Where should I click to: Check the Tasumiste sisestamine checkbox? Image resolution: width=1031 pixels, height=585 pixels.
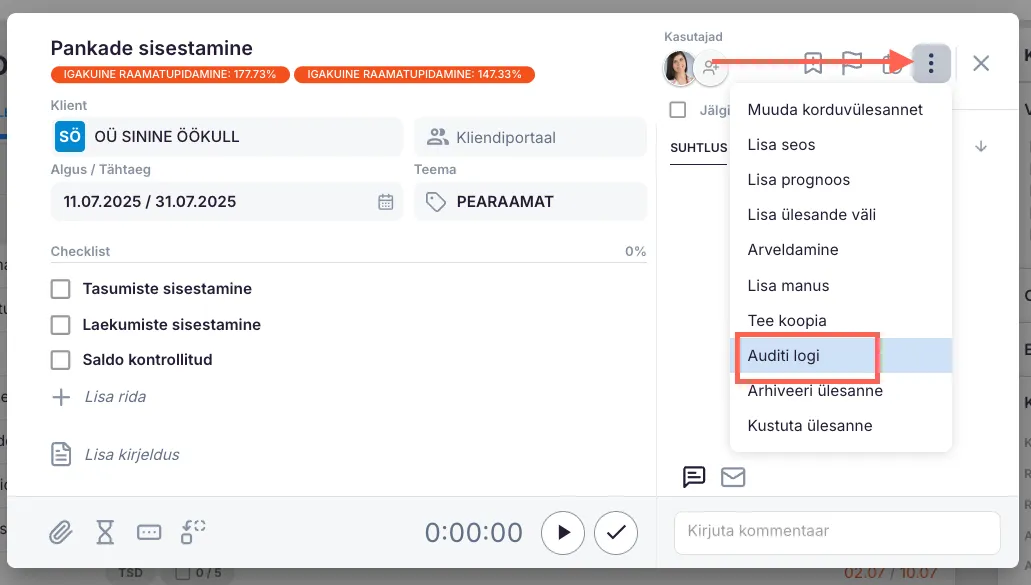click(x=61, y=289)
